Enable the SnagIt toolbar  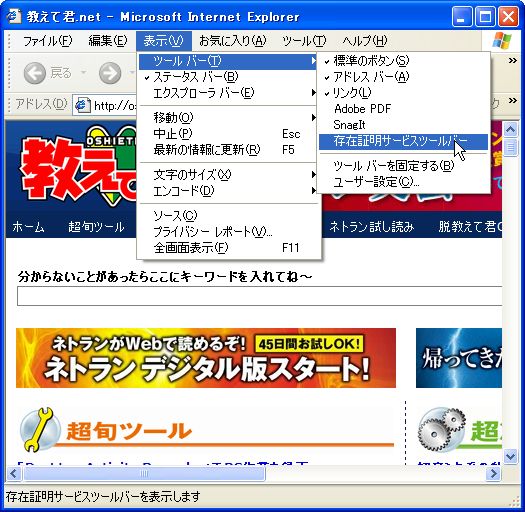click(x=403, y=125)
